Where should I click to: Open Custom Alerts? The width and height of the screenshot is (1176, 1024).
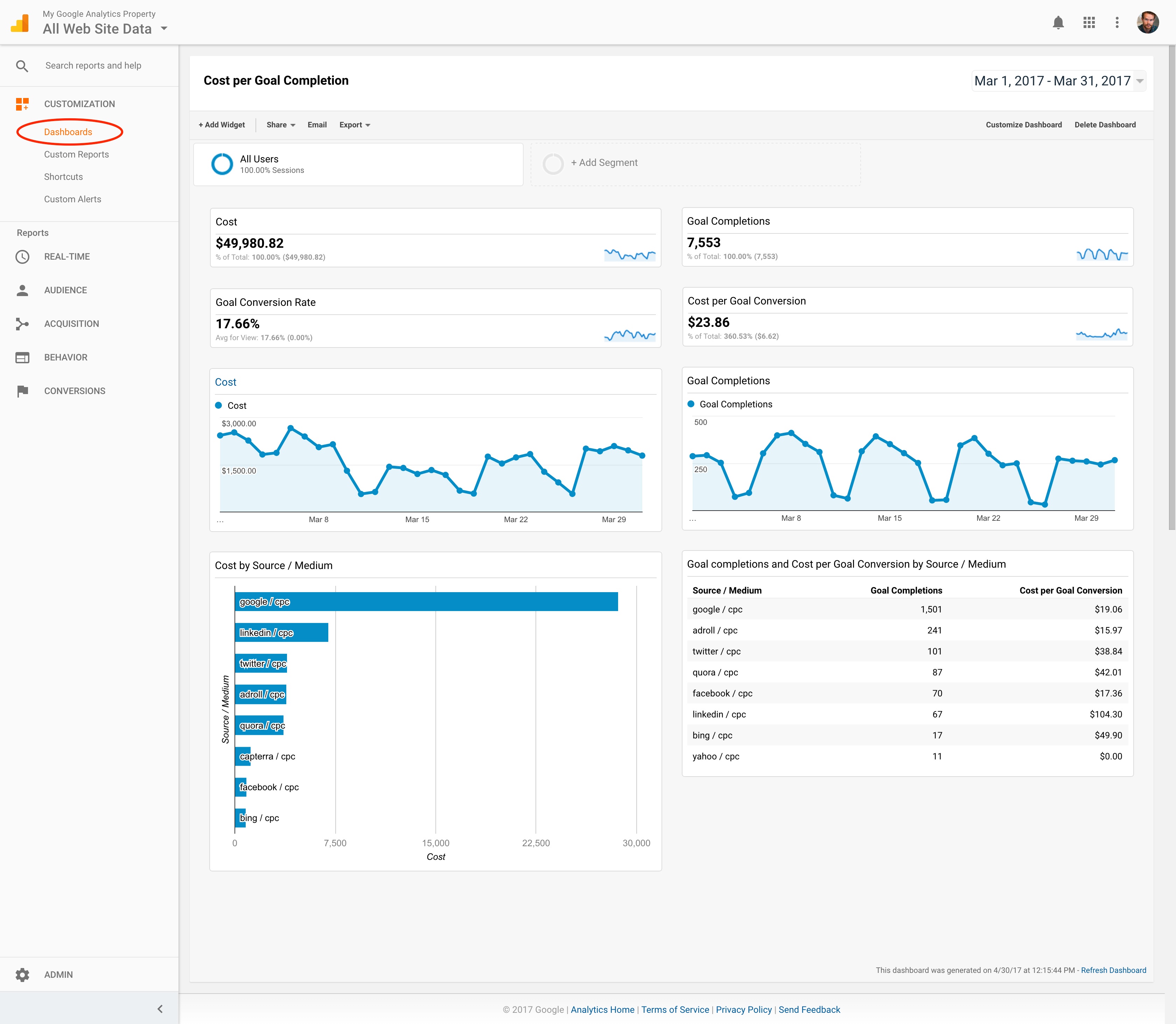click(72, 199)
